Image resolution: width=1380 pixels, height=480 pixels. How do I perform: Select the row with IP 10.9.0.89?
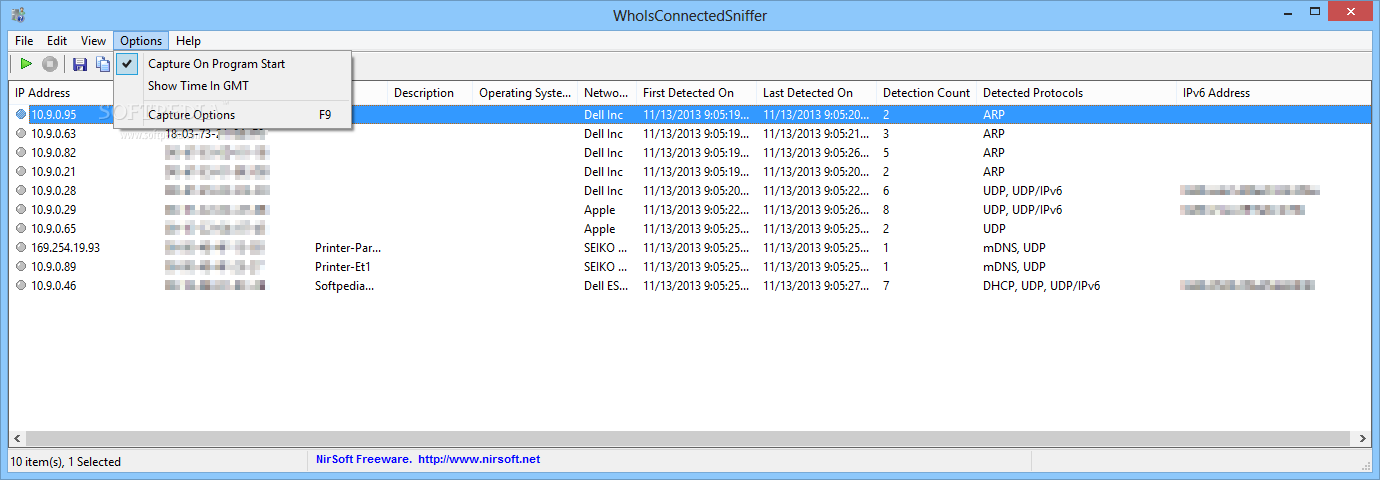(x=690, y=267)
